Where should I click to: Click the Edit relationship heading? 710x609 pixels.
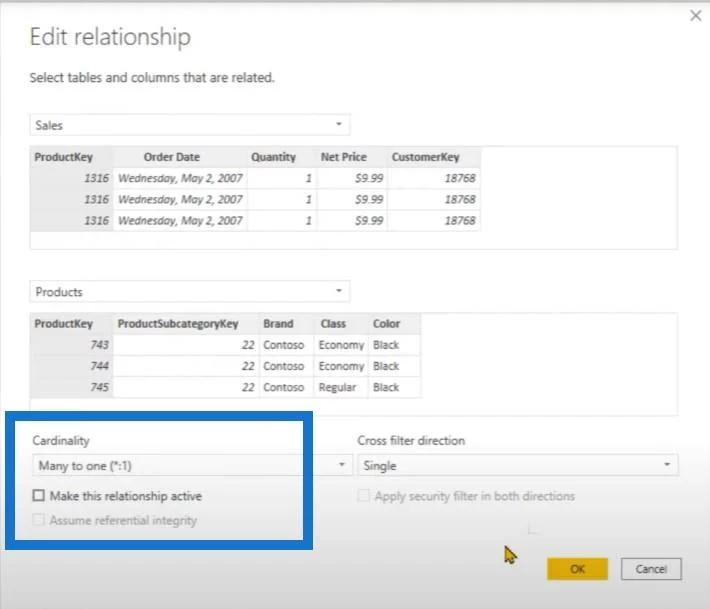point(110,37)
